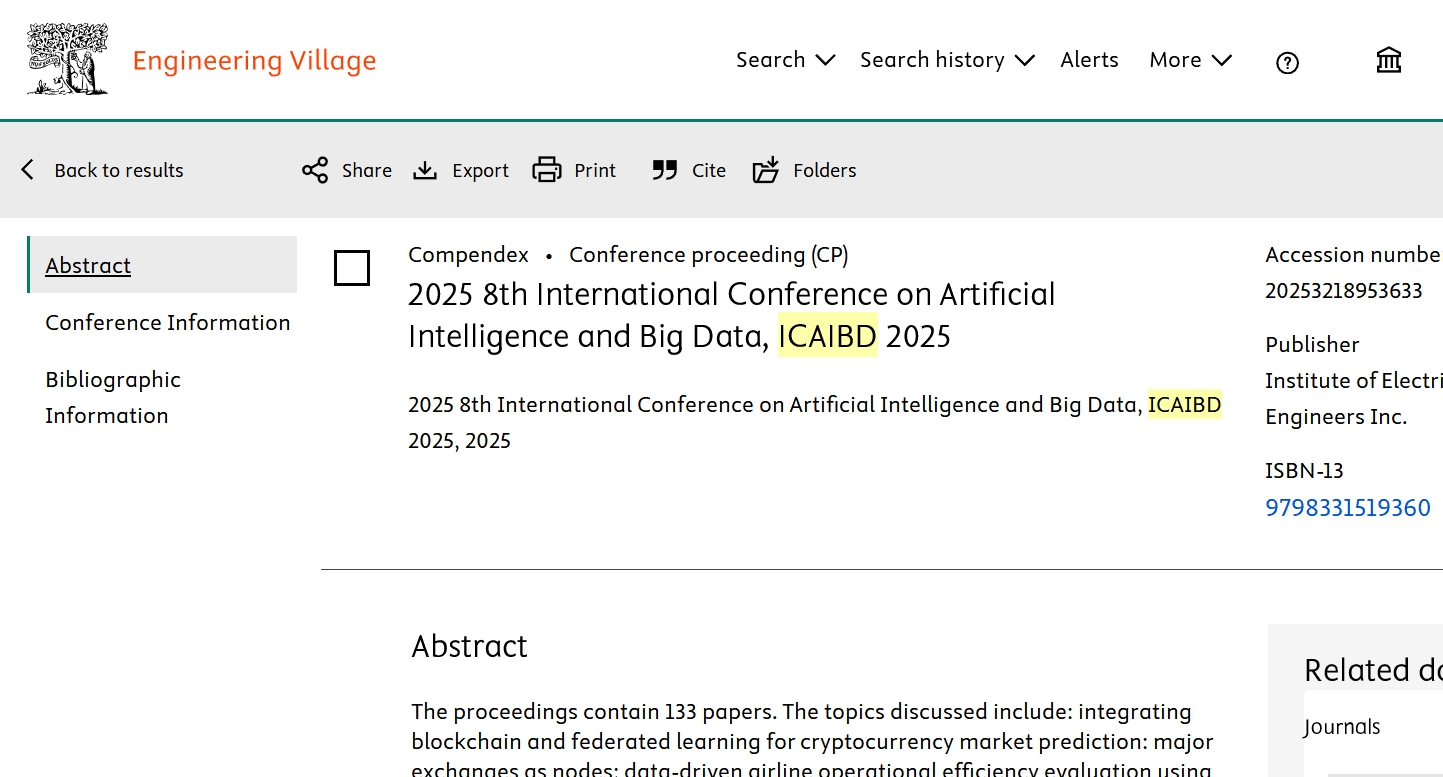1443x777 pixels.
Task: Expand the More dropdown menu
Action: (x=1190, y=60)
